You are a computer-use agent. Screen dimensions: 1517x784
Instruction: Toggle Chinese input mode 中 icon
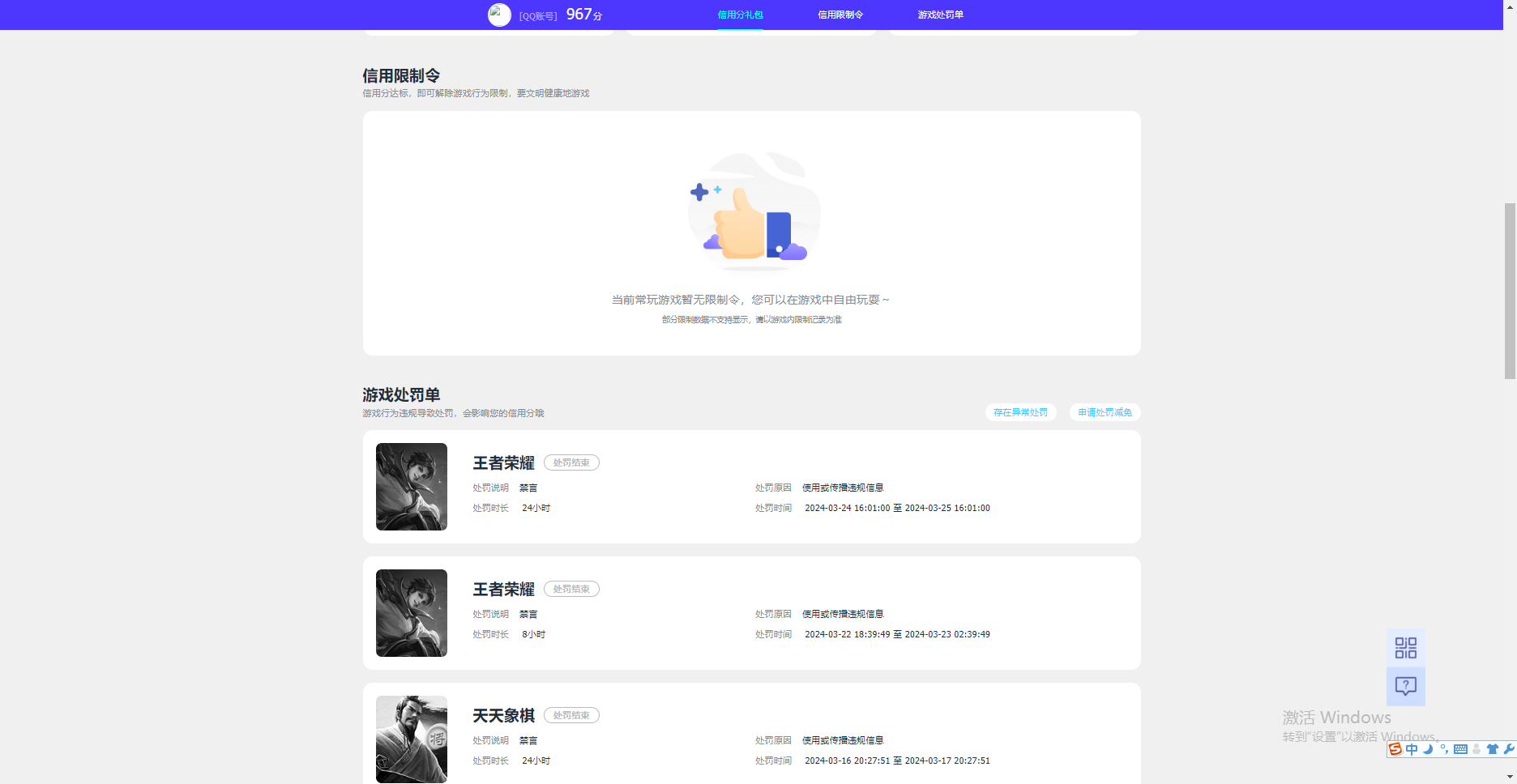click(1412, 749)
